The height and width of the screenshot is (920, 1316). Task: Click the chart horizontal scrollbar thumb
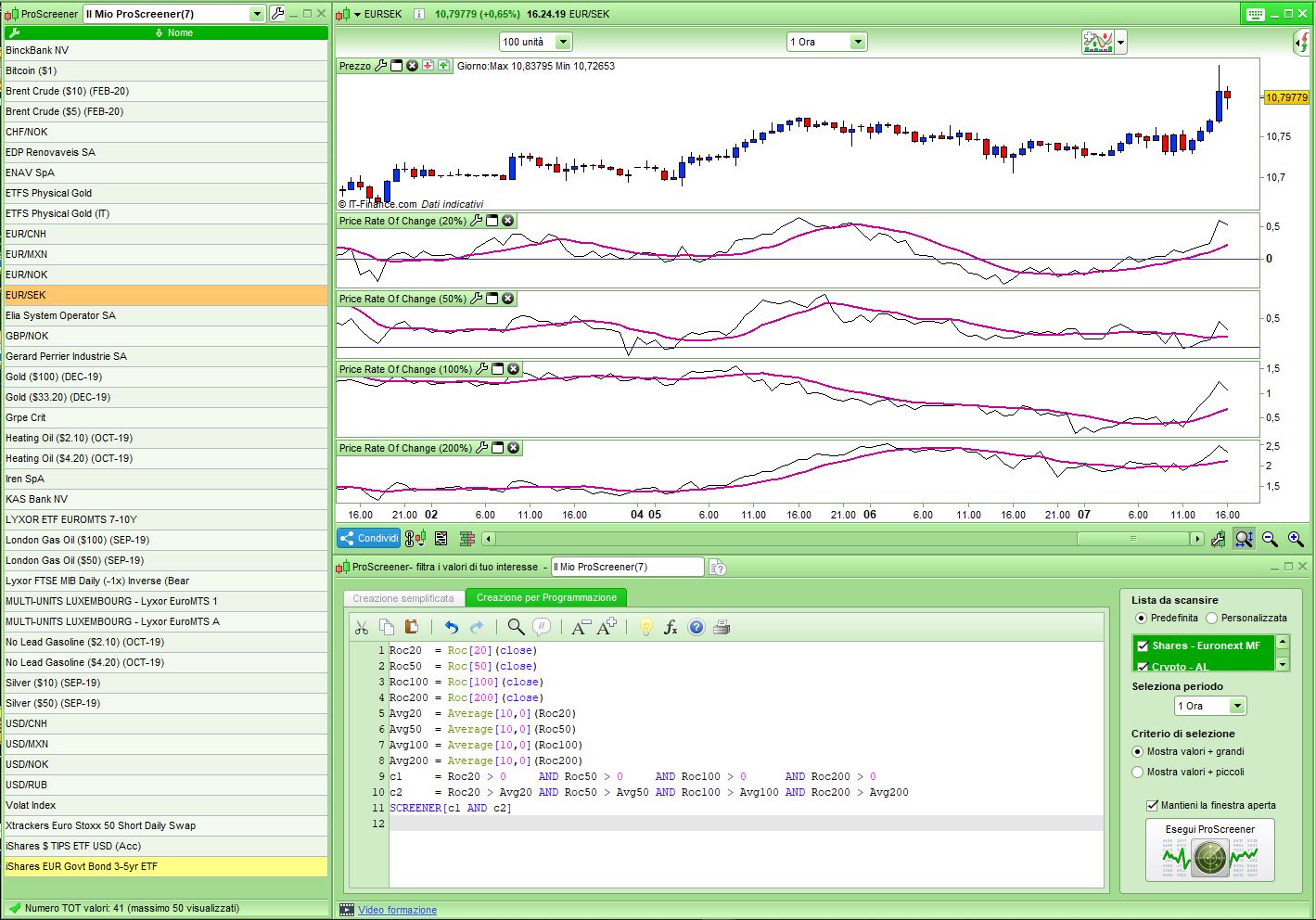(x=1131, y=539)
